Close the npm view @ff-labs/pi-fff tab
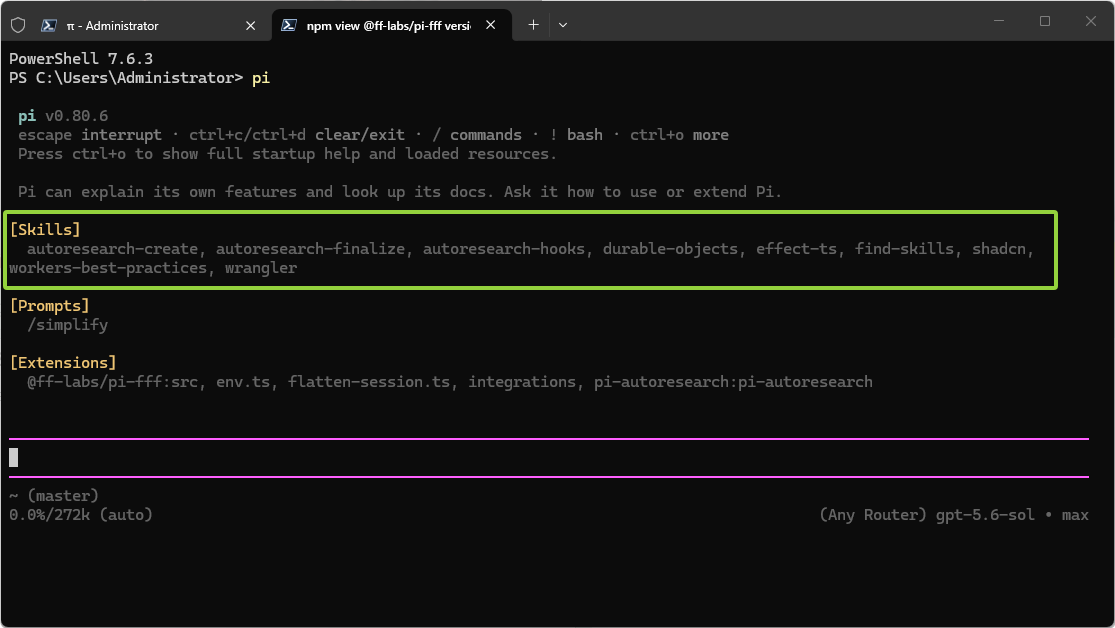The height and width of the screenshot is (628, 1115). click(x=491, y=25)
